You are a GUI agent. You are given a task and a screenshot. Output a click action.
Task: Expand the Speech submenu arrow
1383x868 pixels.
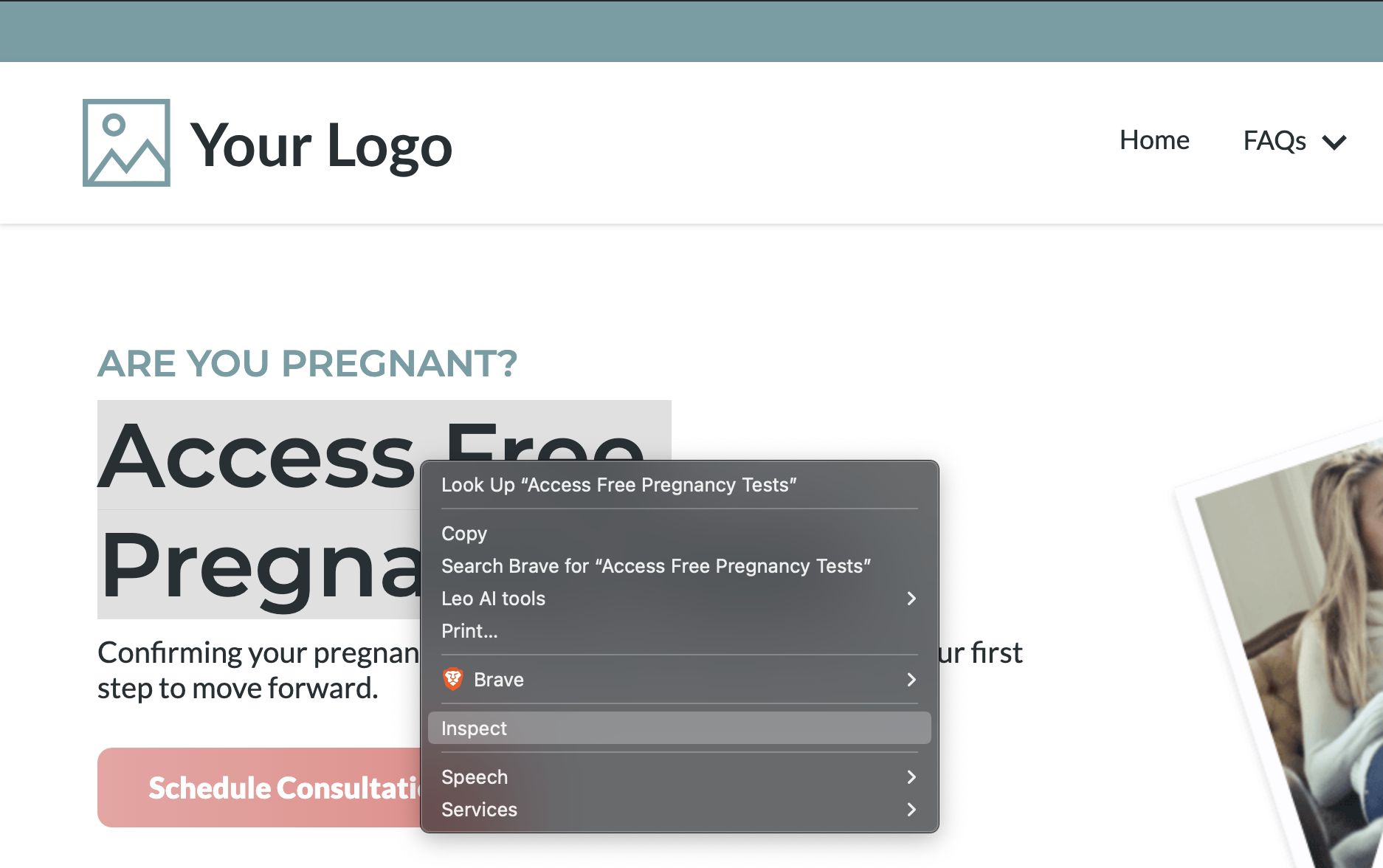(x=911, y=777)
